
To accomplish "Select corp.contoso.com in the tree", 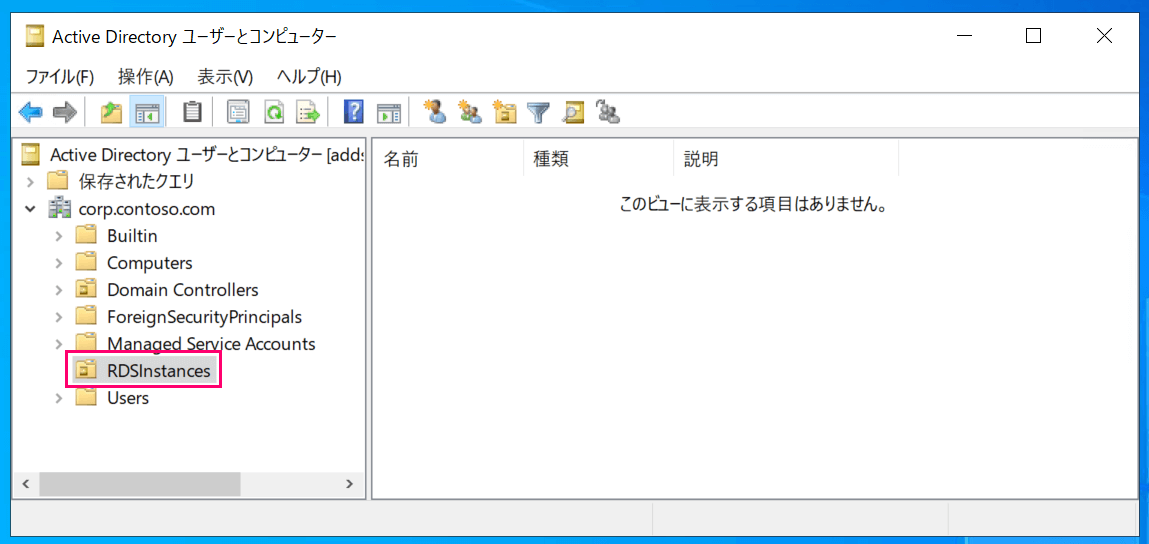I will coord(147,209).
